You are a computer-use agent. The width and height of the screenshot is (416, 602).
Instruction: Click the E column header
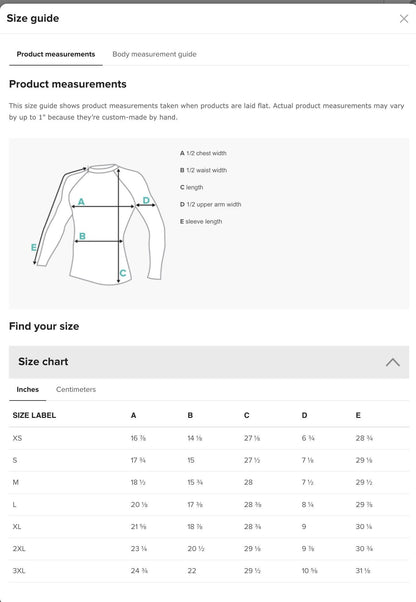click(358, 415)
